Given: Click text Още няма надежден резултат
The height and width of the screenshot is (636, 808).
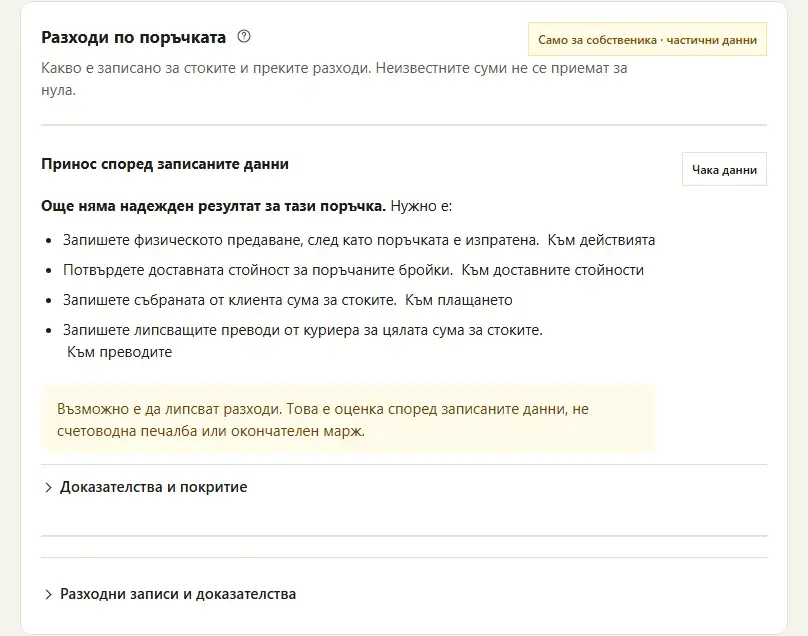Looking at the screenshot, I should point(213,206).
